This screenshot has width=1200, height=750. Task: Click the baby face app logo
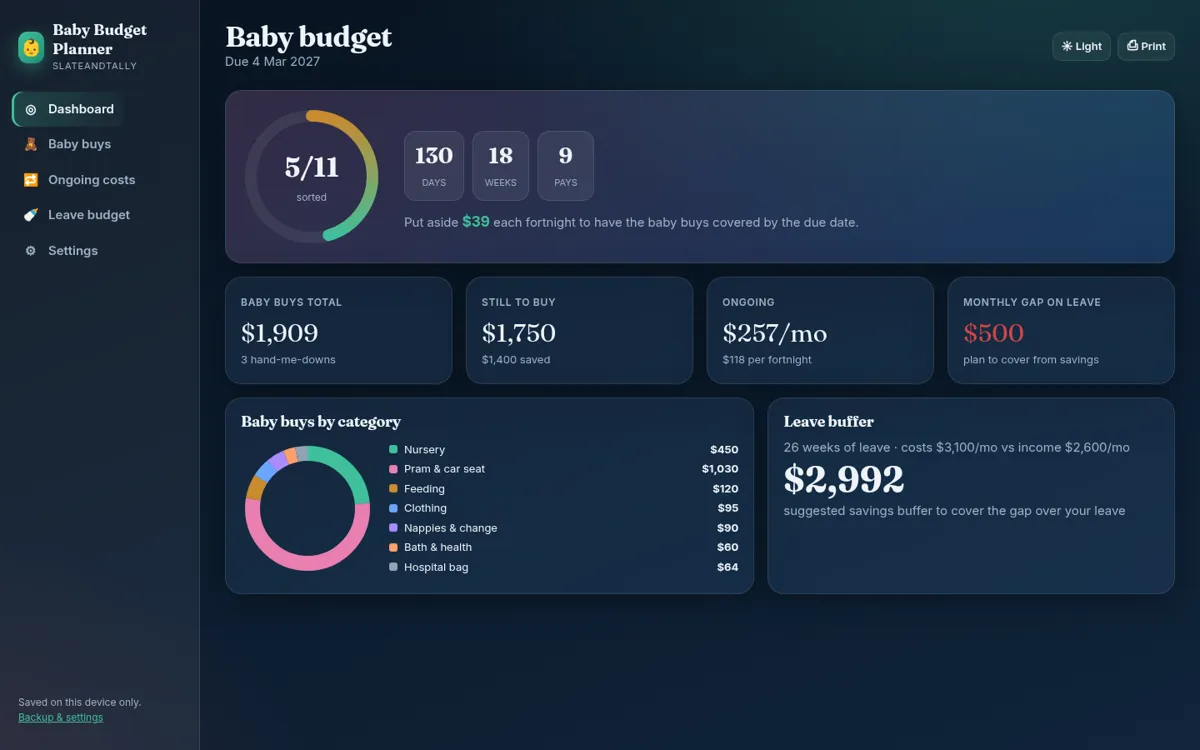[x=31, y=47]
